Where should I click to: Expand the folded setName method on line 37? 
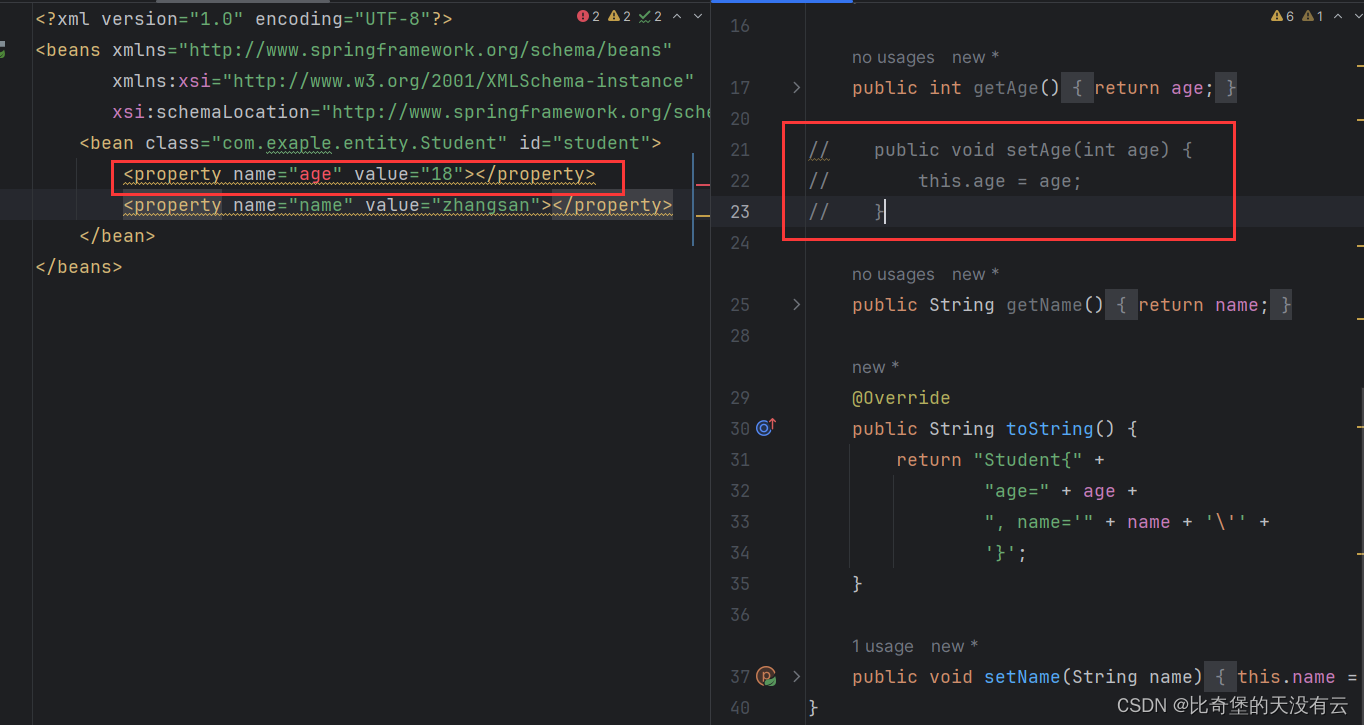(796, 676)
